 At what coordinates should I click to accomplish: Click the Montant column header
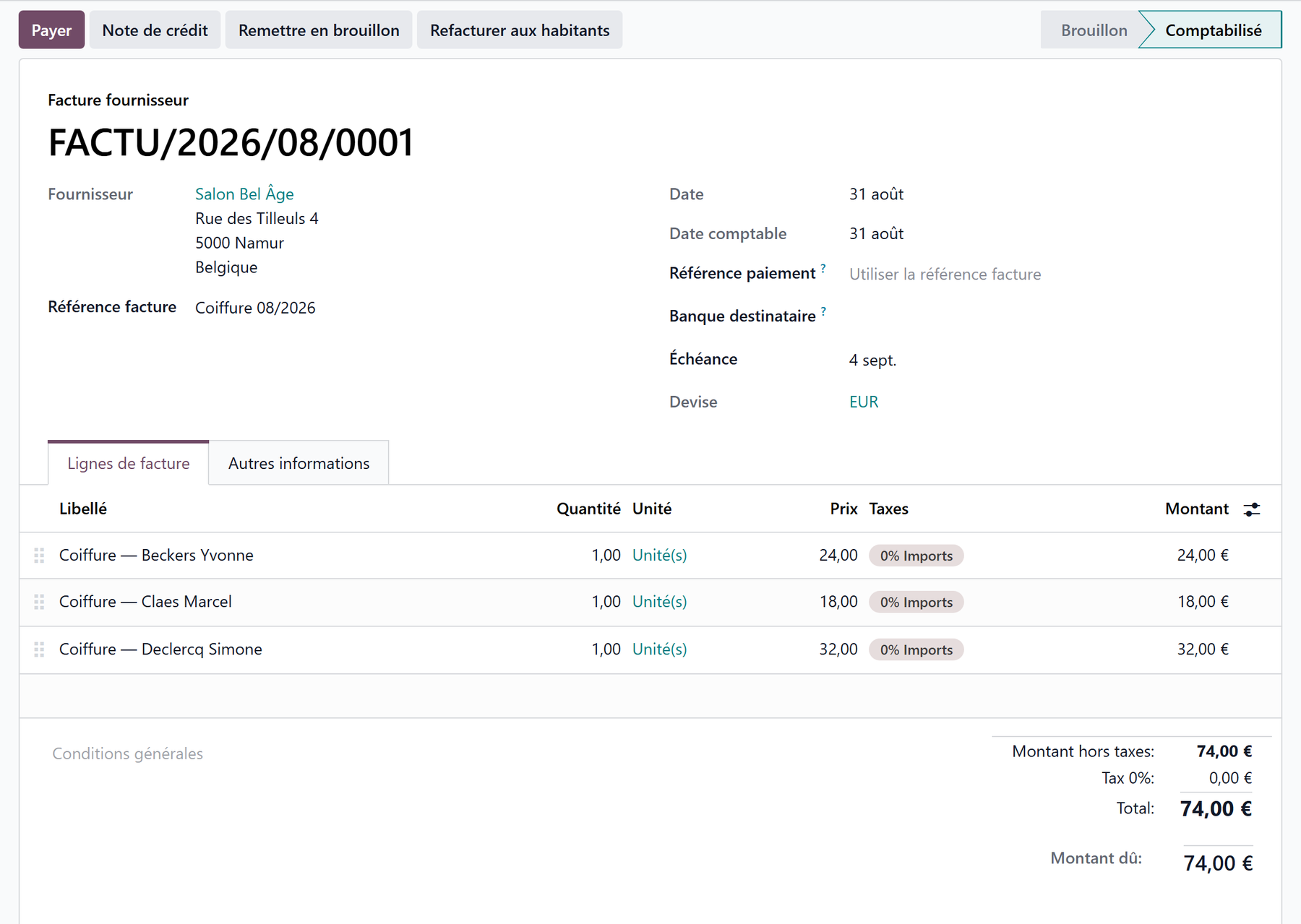click(1197, 509)
